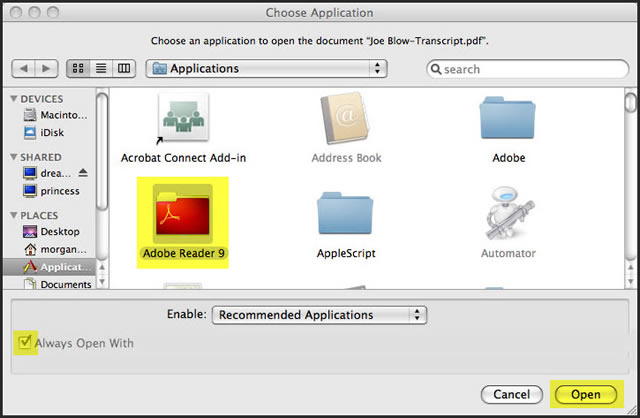The image size is (640, 418).
Task: Open the Enable Recommended Applications dropdown
Action: pyautogui.click(x=320, y=315)
